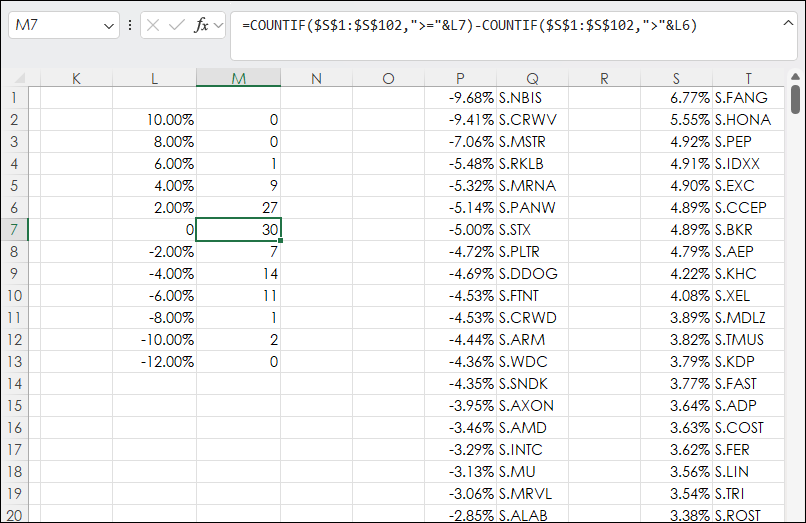Click cell L7 containing 0
Screen dimensions: 806x523
point(154,229)
